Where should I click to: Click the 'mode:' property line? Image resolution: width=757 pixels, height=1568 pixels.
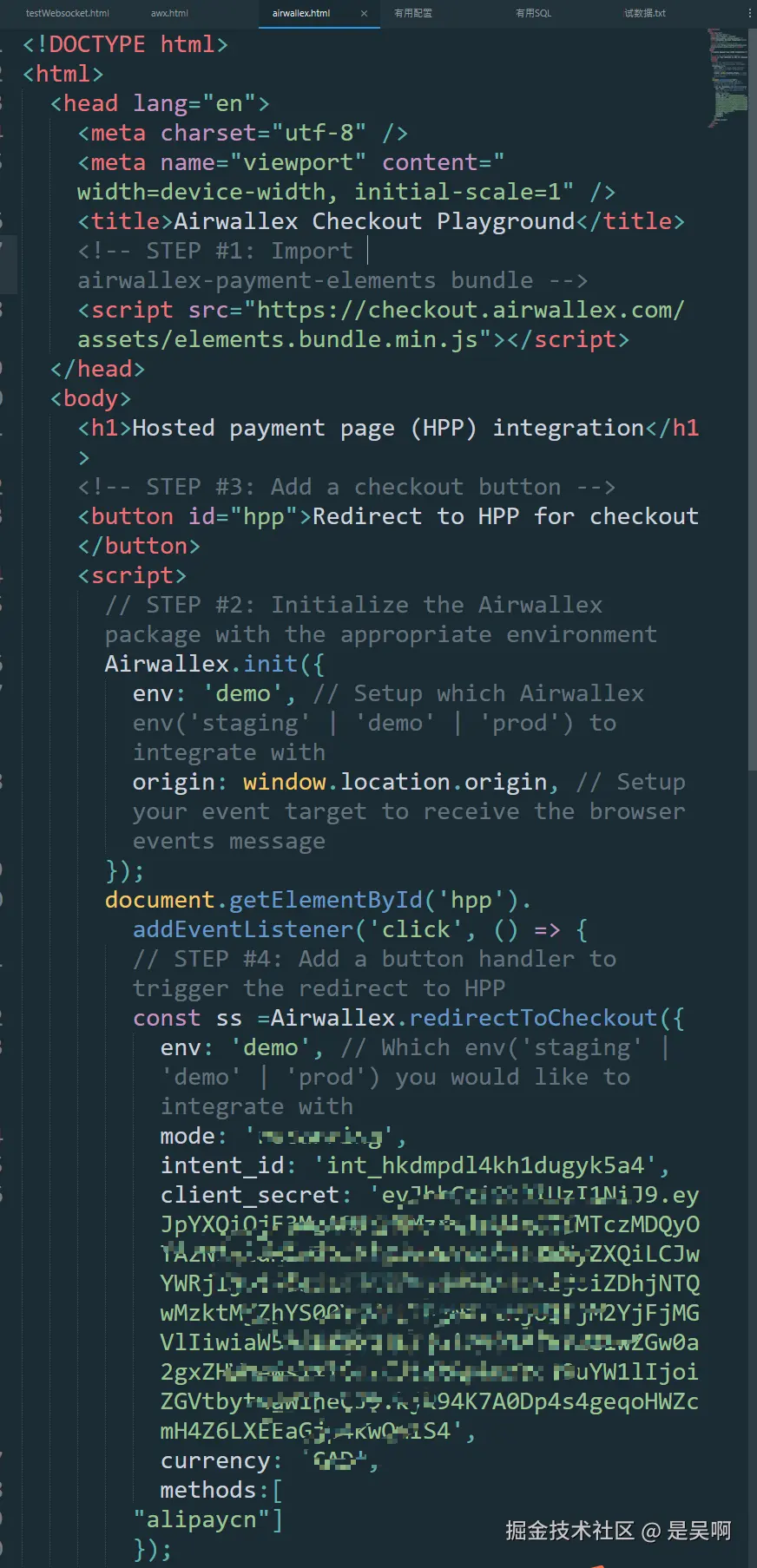pyautogui.click(x=284, y=1136)
